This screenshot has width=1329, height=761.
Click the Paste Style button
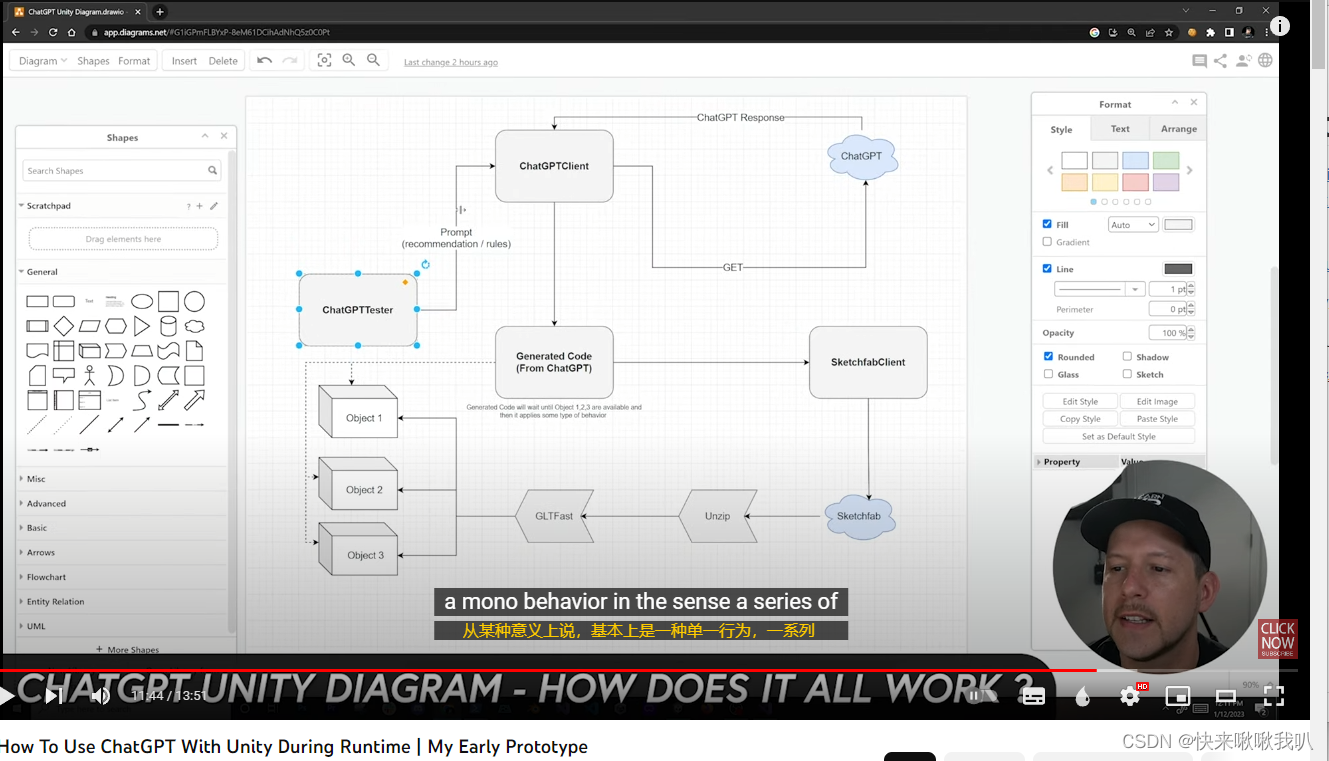(x=1157, y=419)
